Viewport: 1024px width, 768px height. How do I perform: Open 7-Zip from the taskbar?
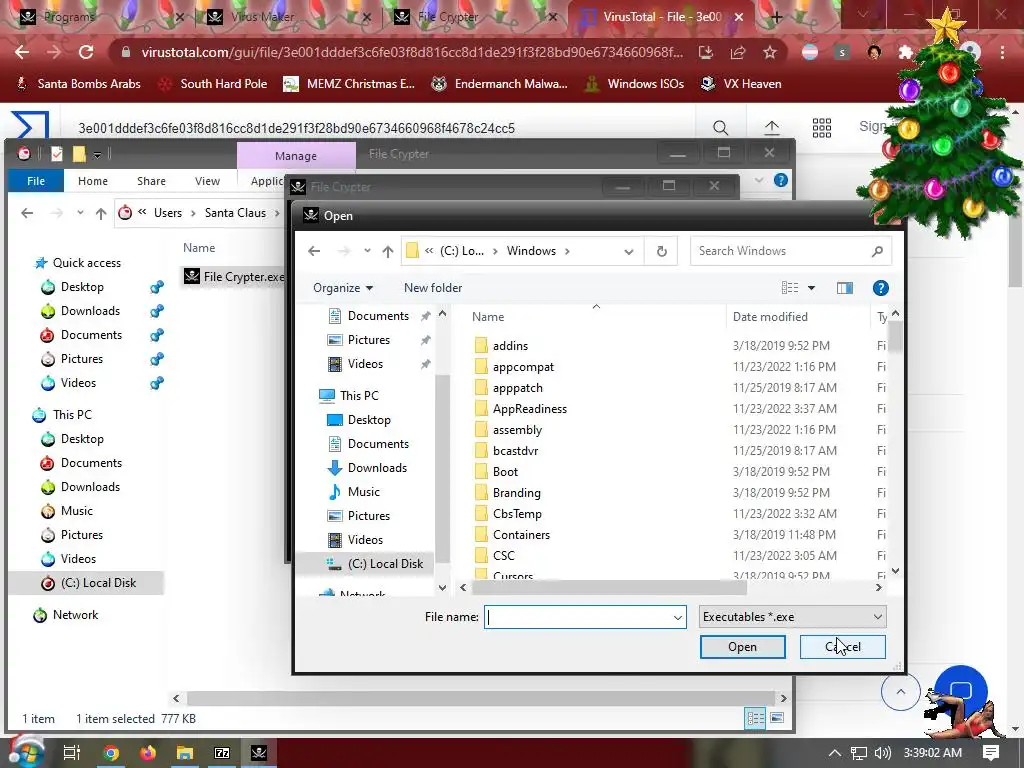222,753
